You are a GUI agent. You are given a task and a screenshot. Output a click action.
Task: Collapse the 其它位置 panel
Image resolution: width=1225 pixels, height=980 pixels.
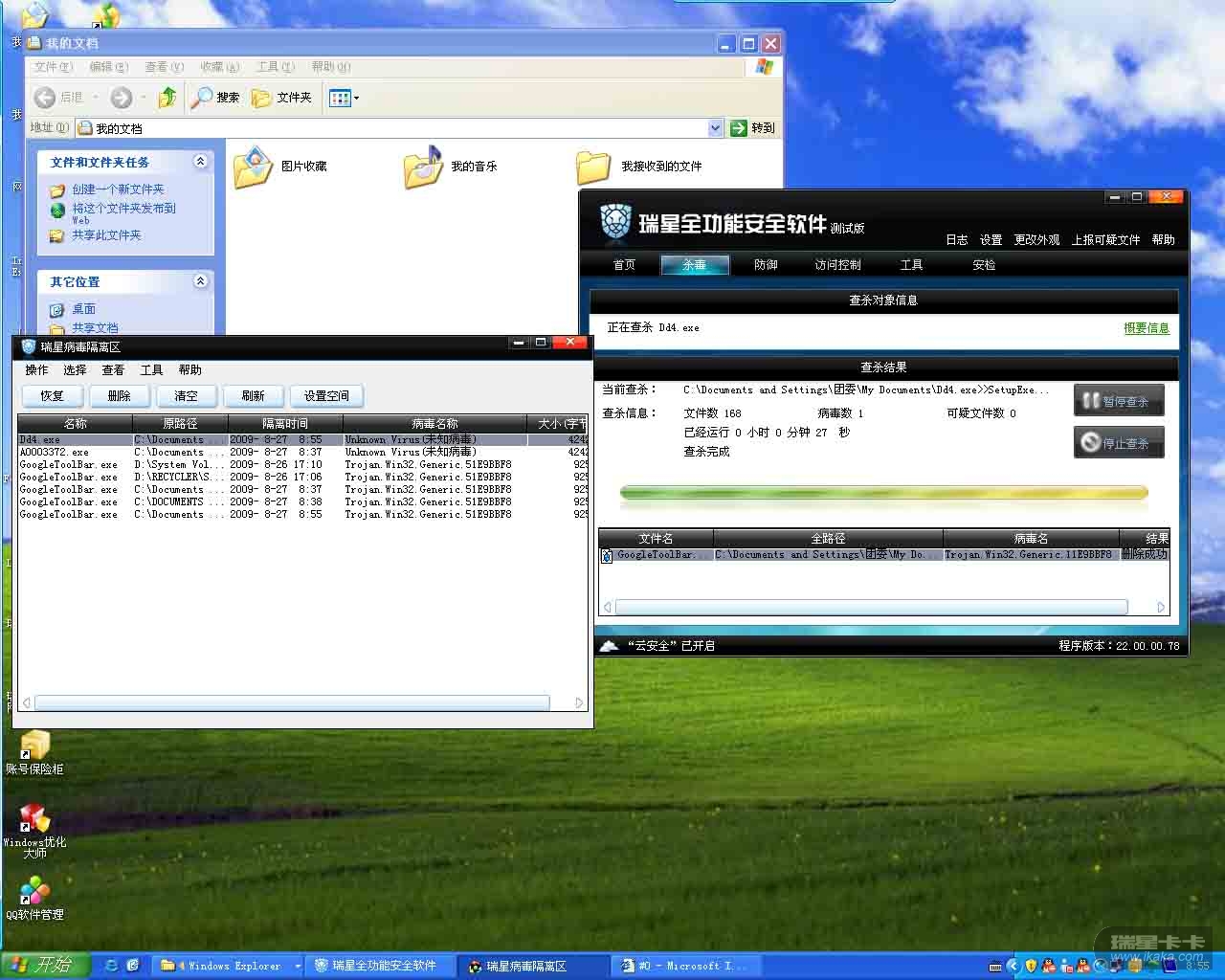(200, 281)
